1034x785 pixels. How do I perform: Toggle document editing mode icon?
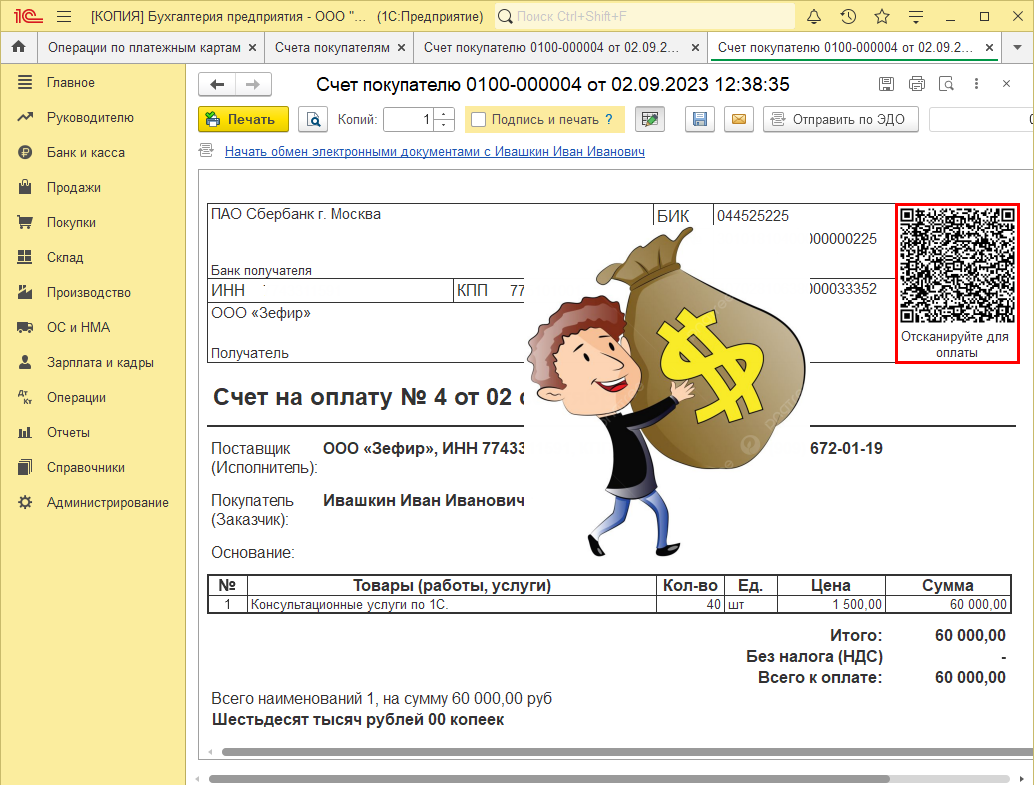pos(650,119)
